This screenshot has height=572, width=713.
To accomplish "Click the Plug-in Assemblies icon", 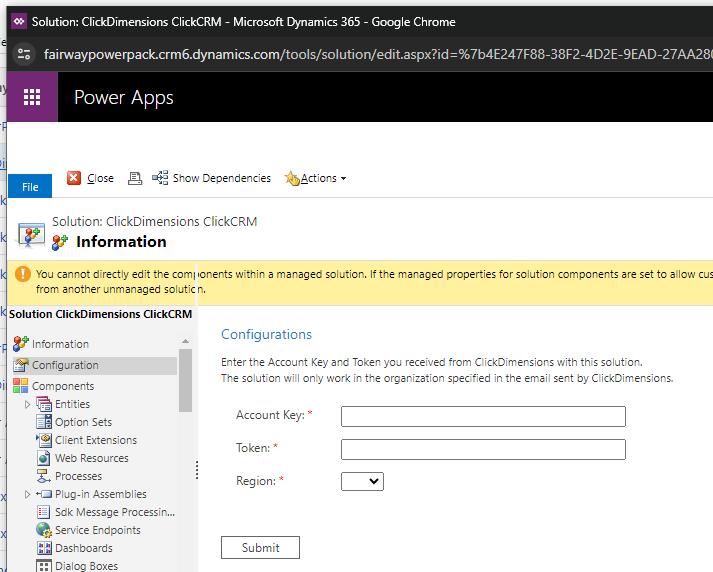I will (x=44, y=494).
